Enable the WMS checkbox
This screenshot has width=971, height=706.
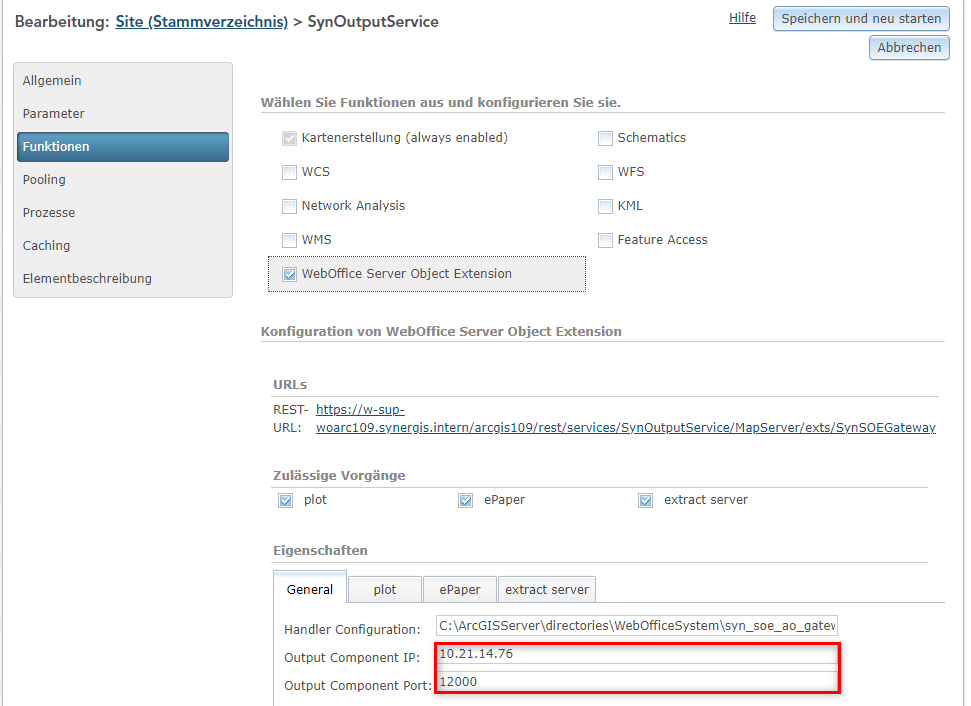pyautogui.click(x=290, y=240)
